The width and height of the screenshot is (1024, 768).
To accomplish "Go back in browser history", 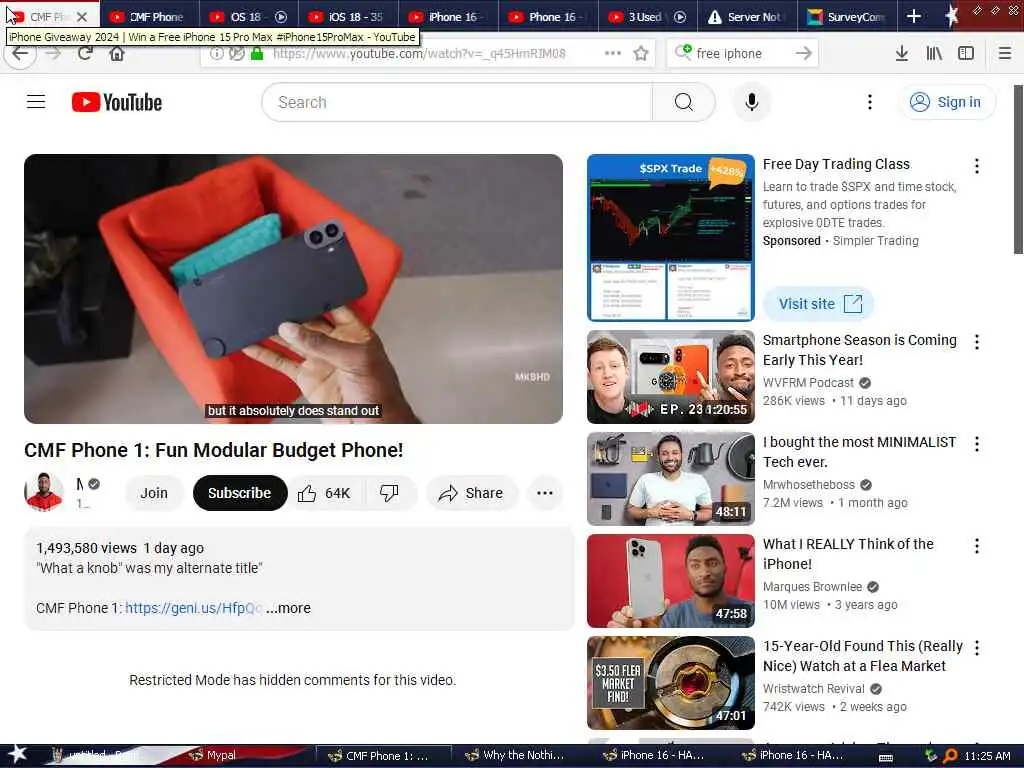I will coord(20,53).
